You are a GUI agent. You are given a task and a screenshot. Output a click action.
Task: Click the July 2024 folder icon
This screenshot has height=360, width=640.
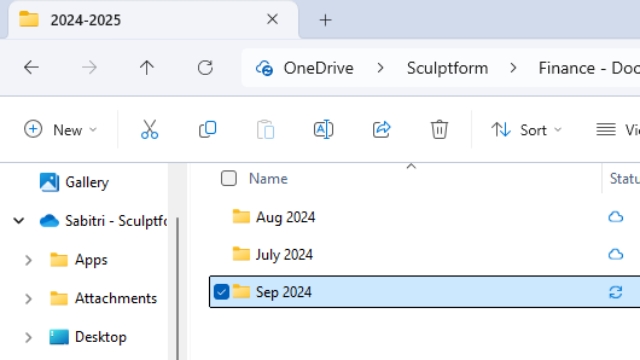241,254
